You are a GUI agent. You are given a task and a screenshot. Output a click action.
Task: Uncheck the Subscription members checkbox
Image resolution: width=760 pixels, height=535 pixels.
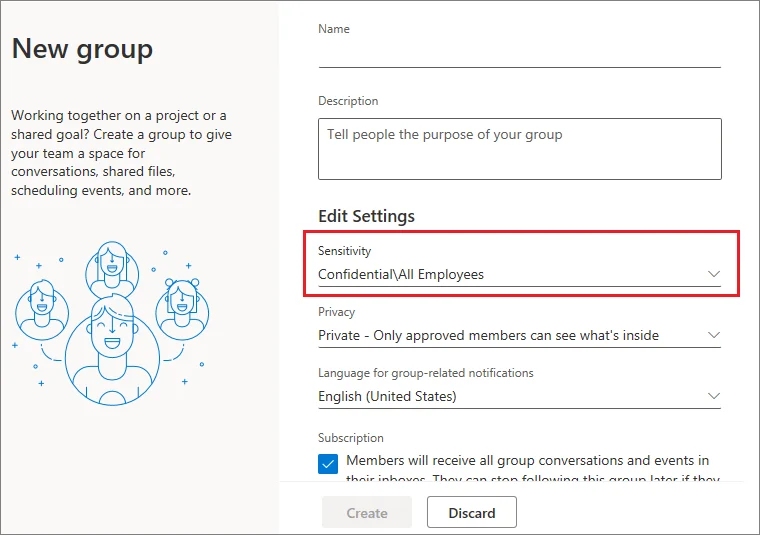(328, 464)
